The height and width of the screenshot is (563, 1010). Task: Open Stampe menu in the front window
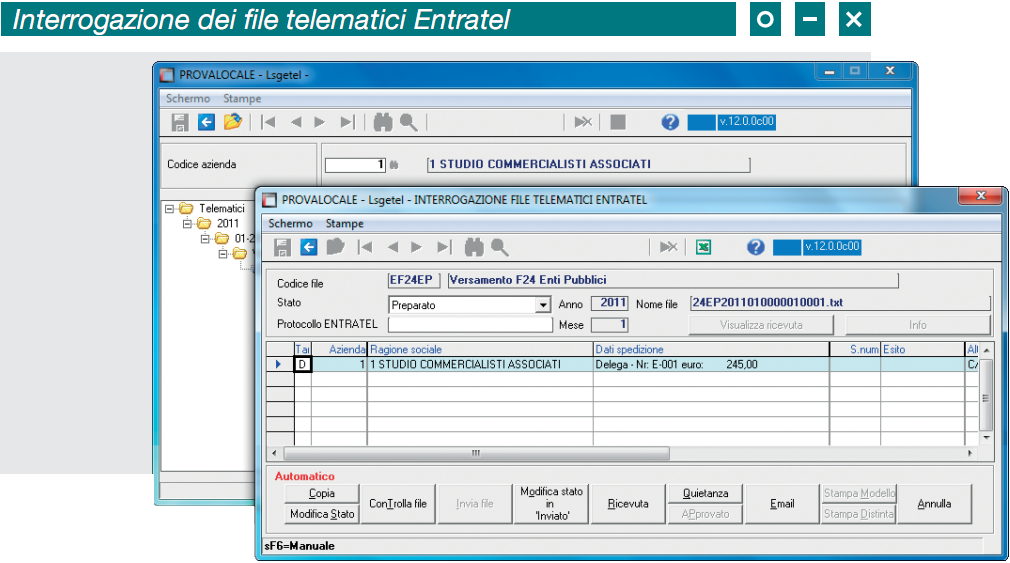coord(345,224)
